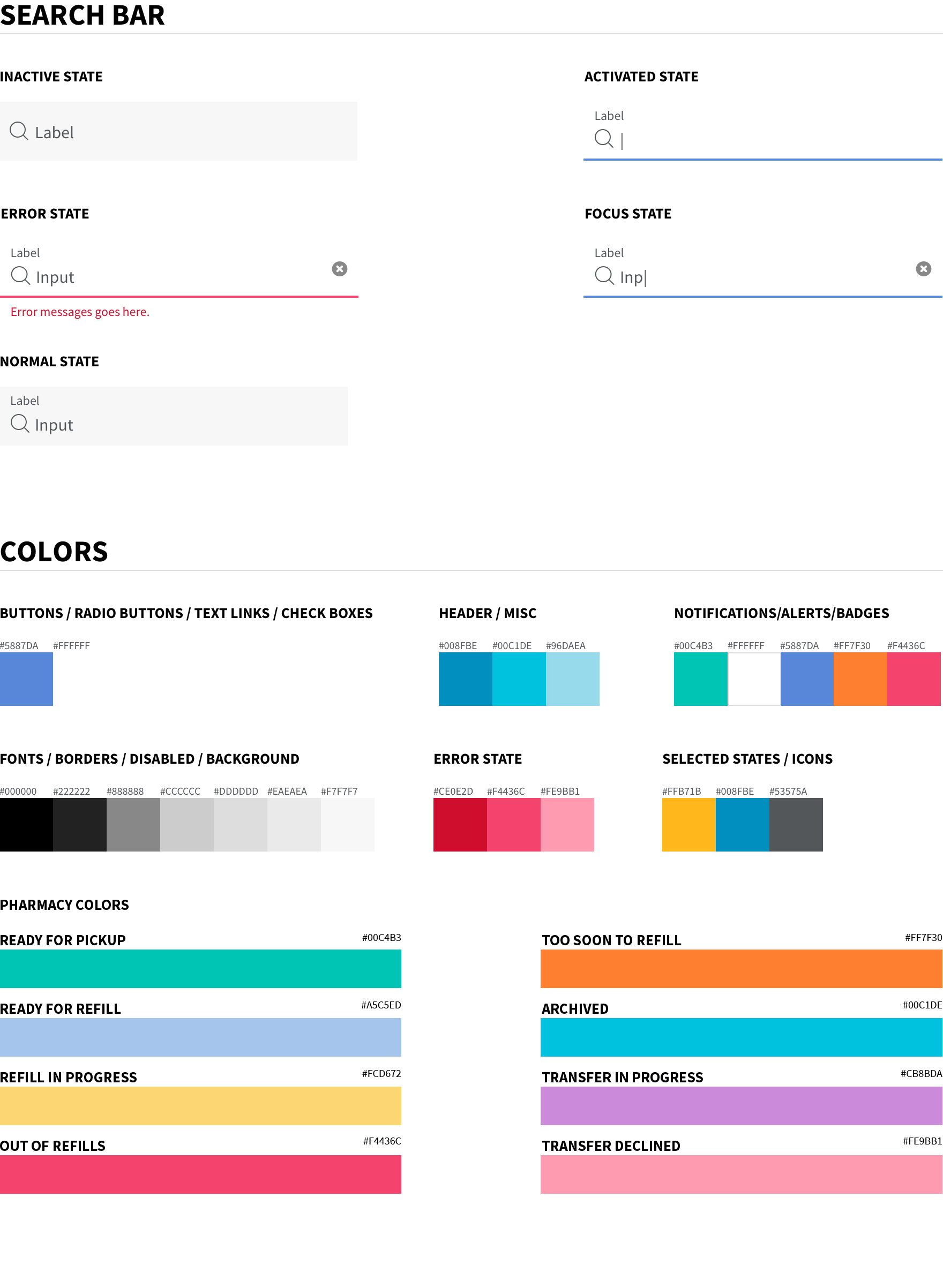Click the 'Error messages goes here.' text

[x=80, y=312]
